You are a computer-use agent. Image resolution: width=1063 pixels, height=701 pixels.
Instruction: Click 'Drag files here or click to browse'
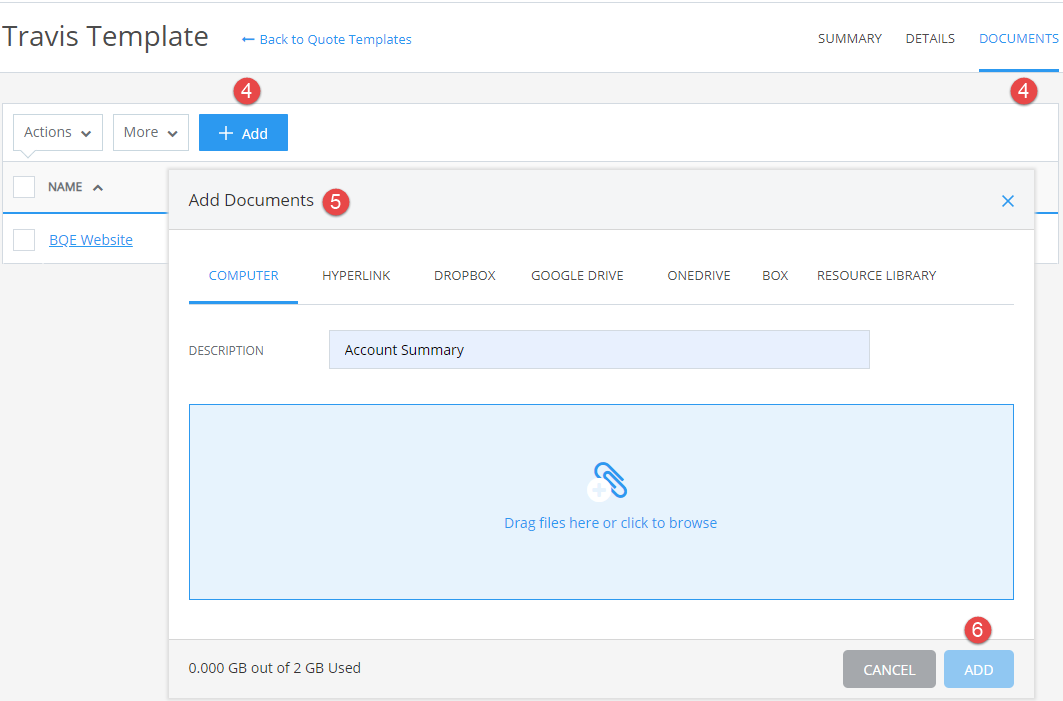coord(610,523)
